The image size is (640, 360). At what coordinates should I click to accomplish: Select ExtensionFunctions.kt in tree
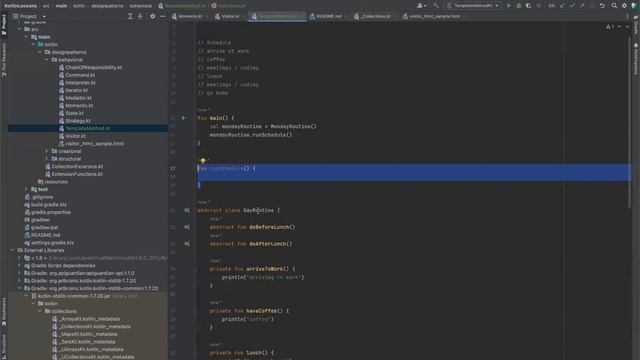coord(77,174)
